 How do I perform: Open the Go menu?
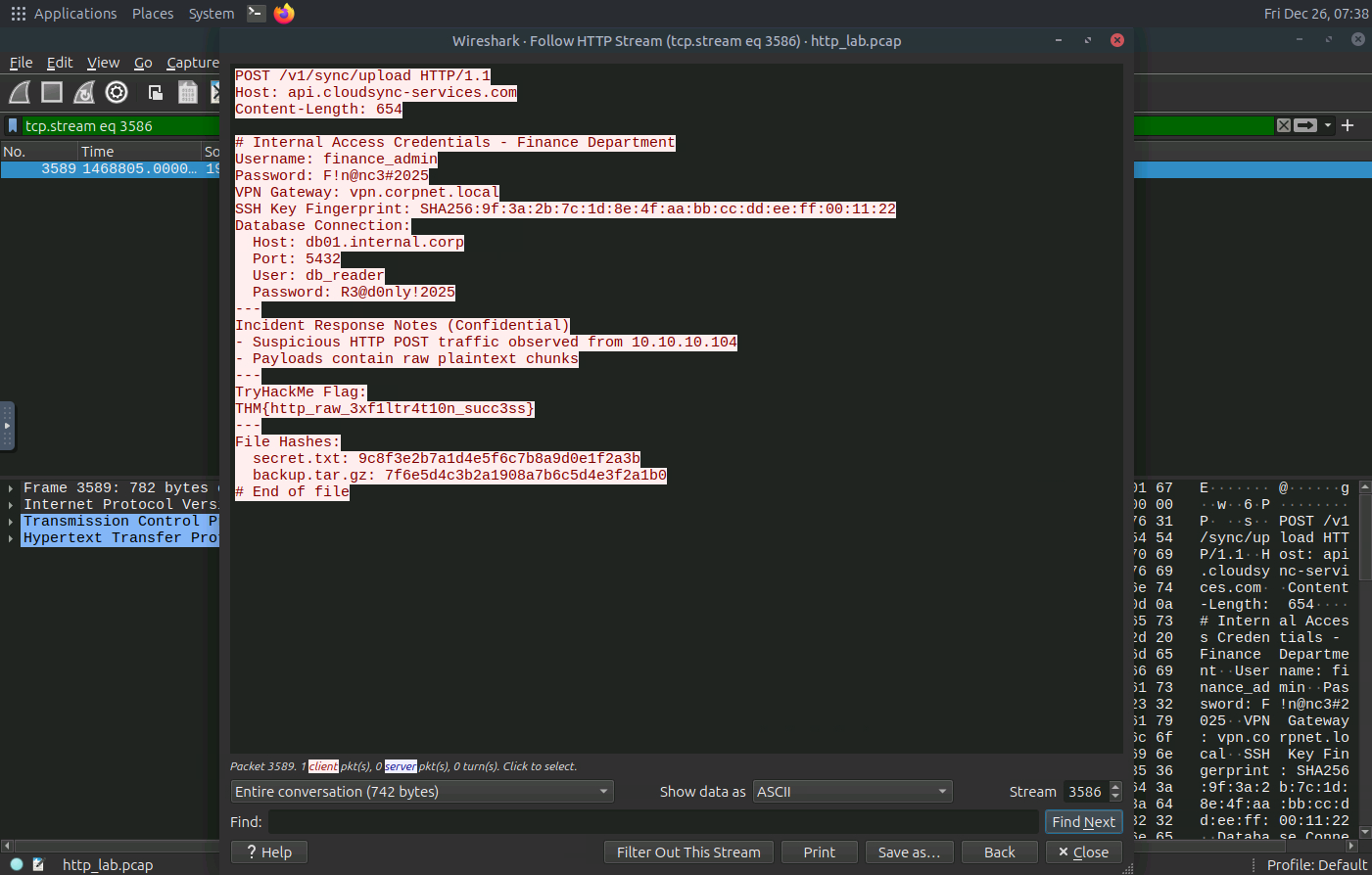(143, 62)
